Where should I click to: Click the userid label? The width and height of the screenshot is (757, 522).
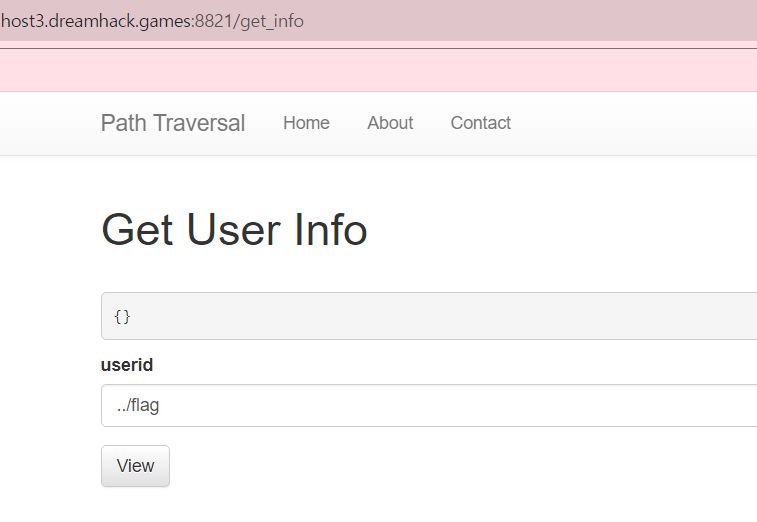coord(127,365)
